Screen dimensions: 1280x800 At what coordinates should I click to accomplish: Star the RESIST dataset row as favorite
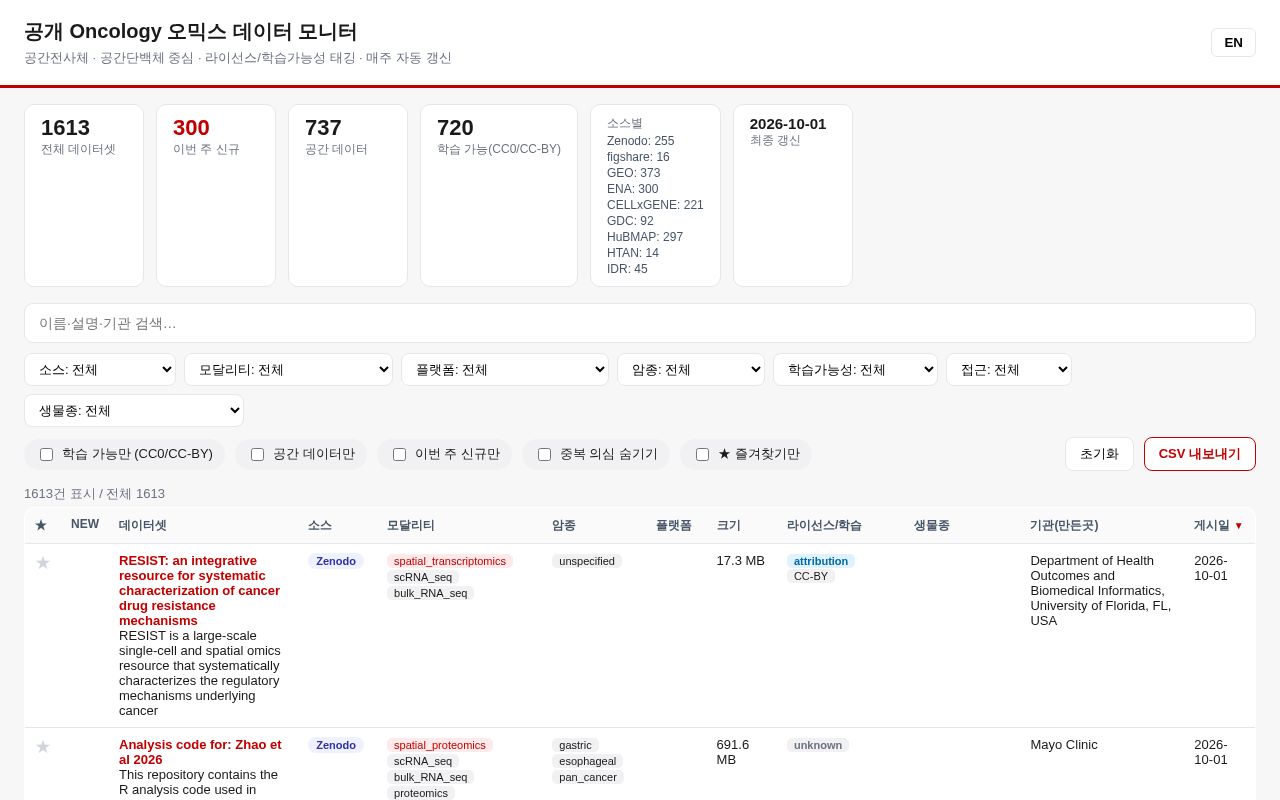click(43, 563)
